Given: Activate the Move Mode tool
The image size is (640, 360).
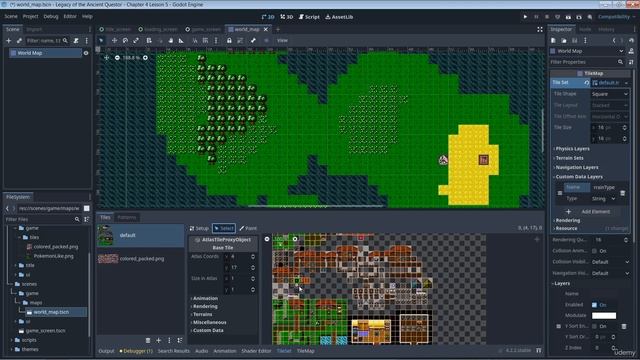Looking at the screenshot, I should [114, 40].
